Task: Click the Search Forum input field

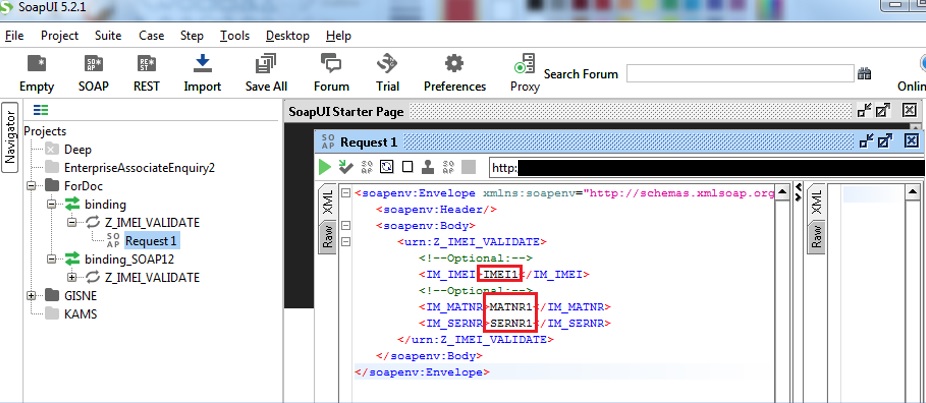Action: click(x=739, y=74)
